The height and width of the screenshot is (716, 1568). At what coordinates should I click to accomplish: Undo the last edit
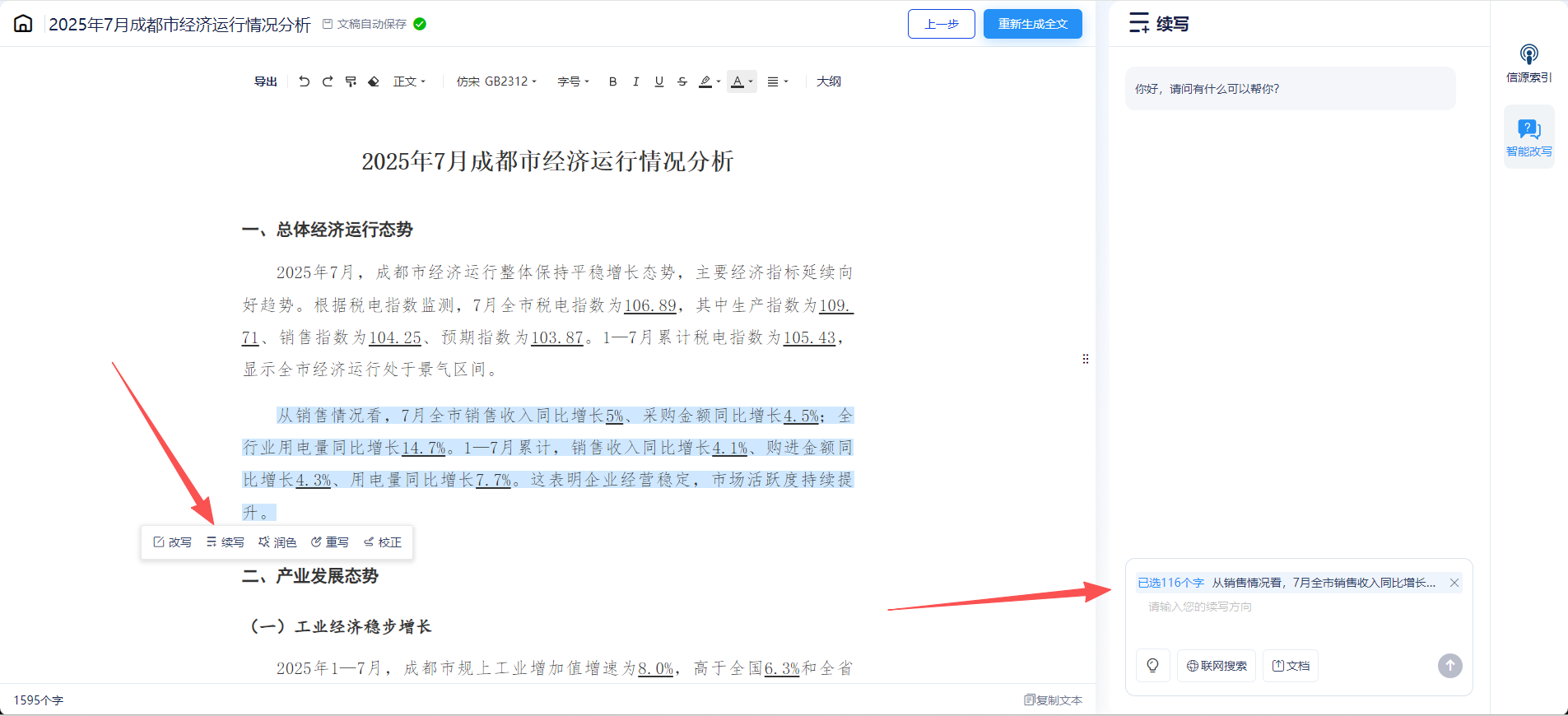(x=304, y=81)
